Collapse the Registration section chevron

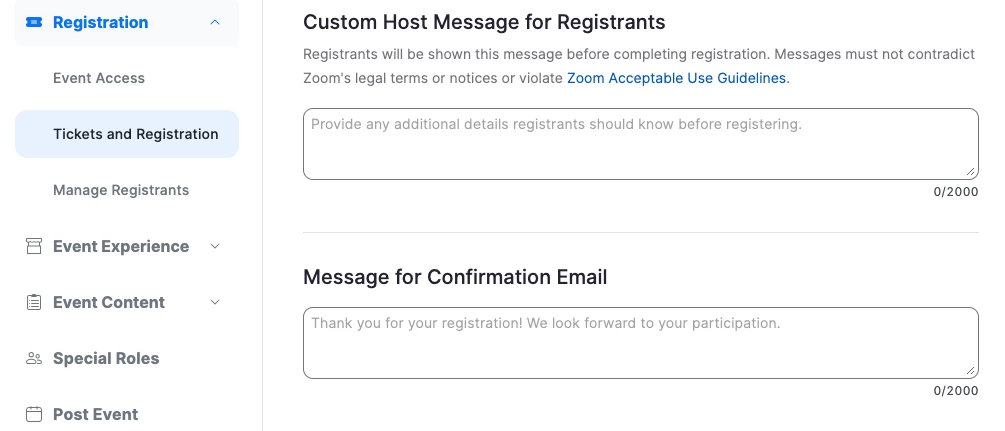click(215, 22)
